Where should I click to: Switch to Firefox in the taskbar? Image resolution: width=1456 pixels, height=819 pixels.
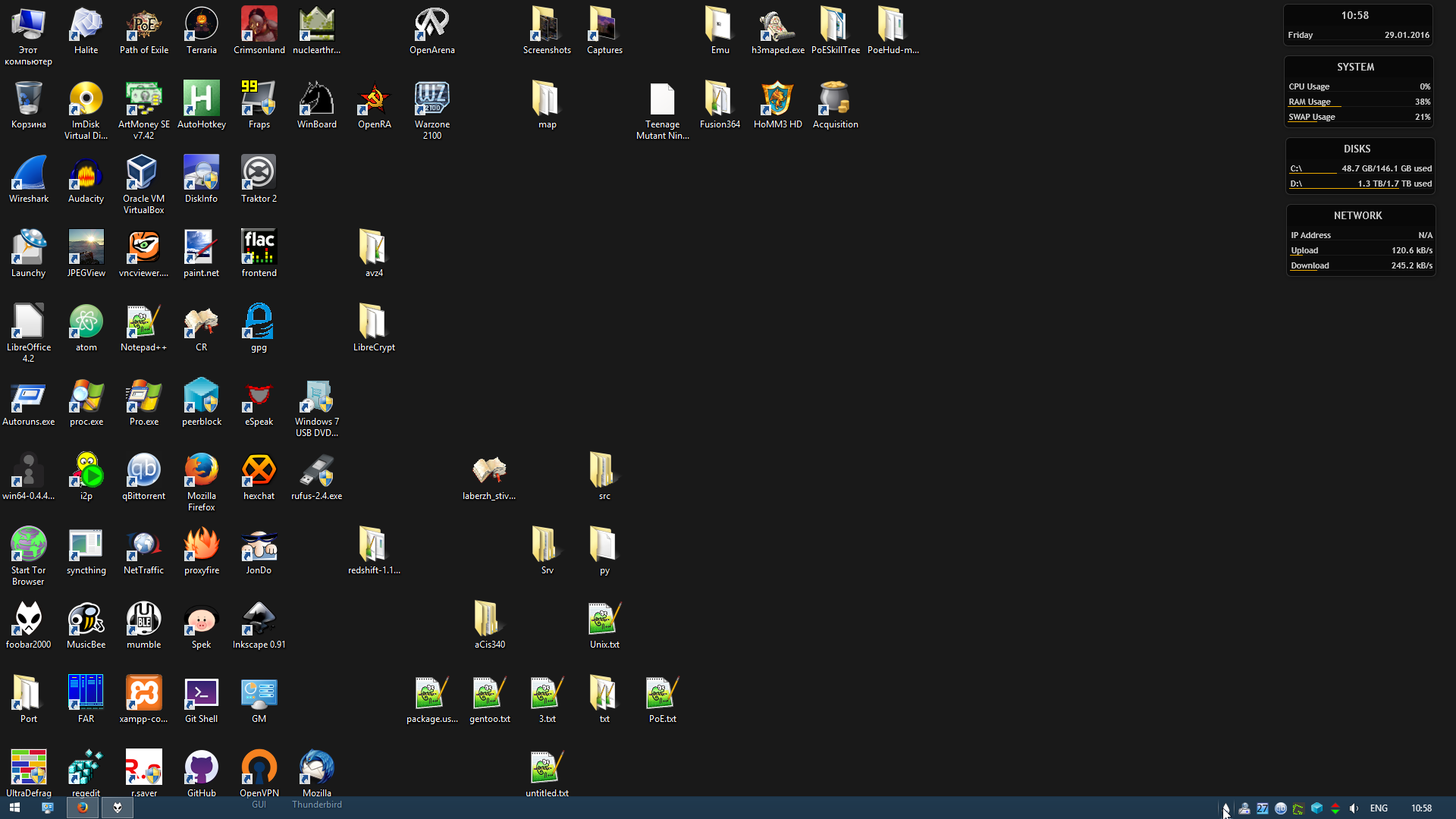[x=82, y=808]
